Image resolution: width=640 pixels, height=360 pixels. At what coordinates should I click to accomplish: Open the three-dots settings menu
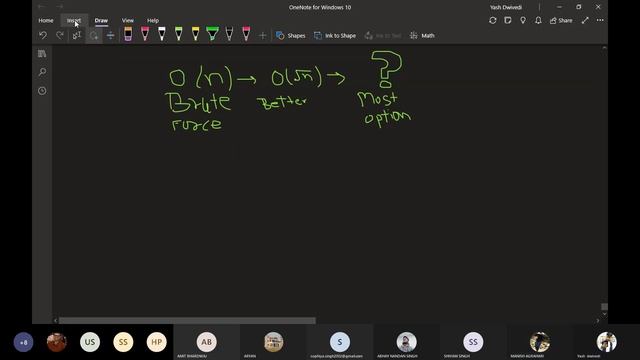pyautogui.click(x=600, y=20)
